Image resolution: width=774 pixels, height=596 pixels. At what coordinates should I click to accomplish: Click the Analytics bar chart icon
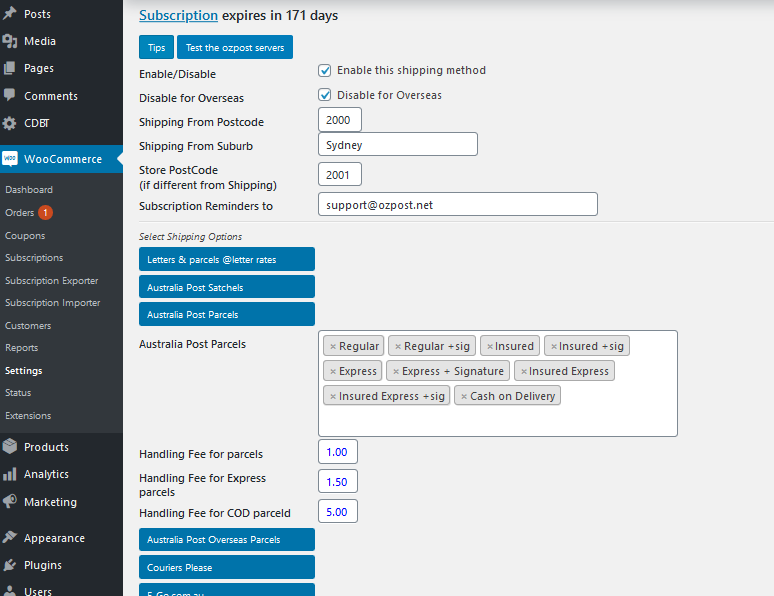click(9, 474)
